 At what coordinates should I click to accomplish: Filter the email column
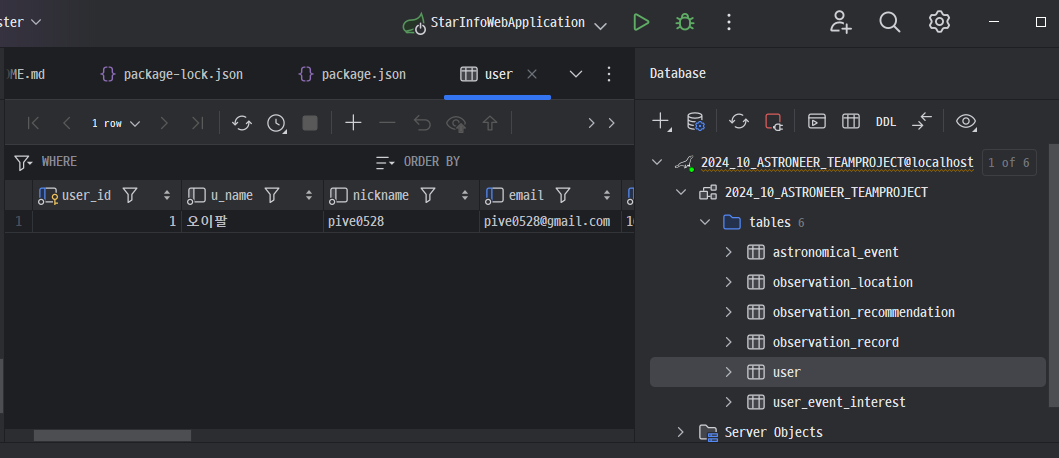pyautogui.click(x=563, y=195)
